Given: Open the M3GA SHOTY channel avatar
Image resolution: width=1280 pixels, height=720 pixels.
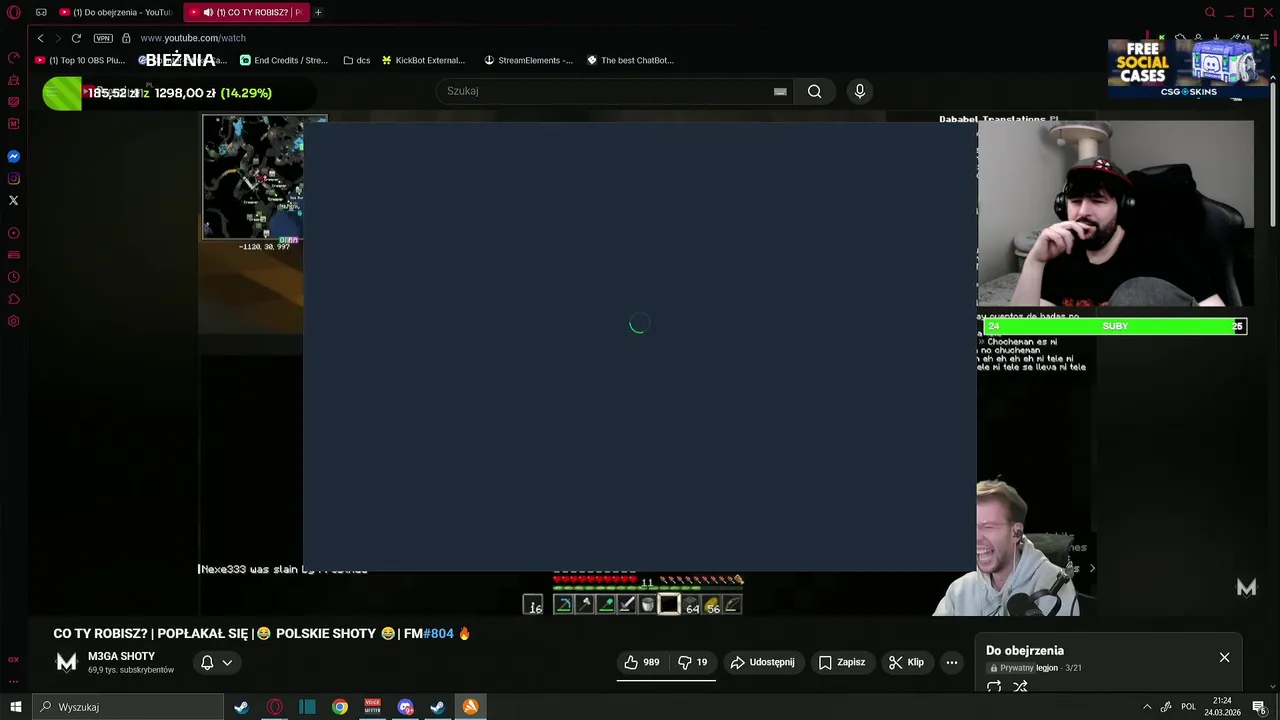Looking at the screenshot, I should (x=66, y=662).
